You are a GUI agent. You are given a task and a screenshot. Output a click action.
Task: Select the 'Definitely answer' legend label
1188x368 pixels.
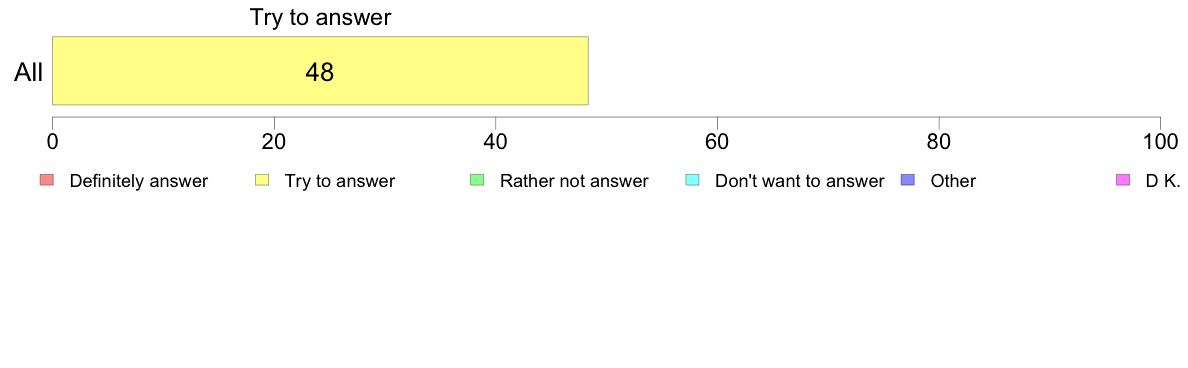(139, 181)
